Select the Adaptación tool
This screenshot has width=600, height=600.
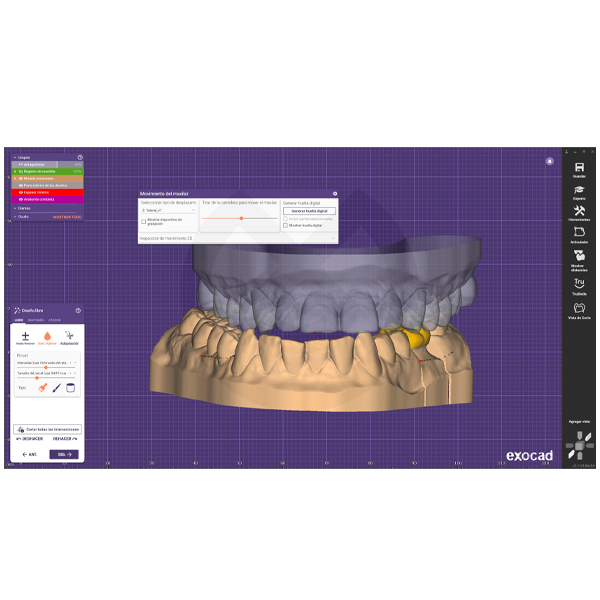click(x=69, y=337)
